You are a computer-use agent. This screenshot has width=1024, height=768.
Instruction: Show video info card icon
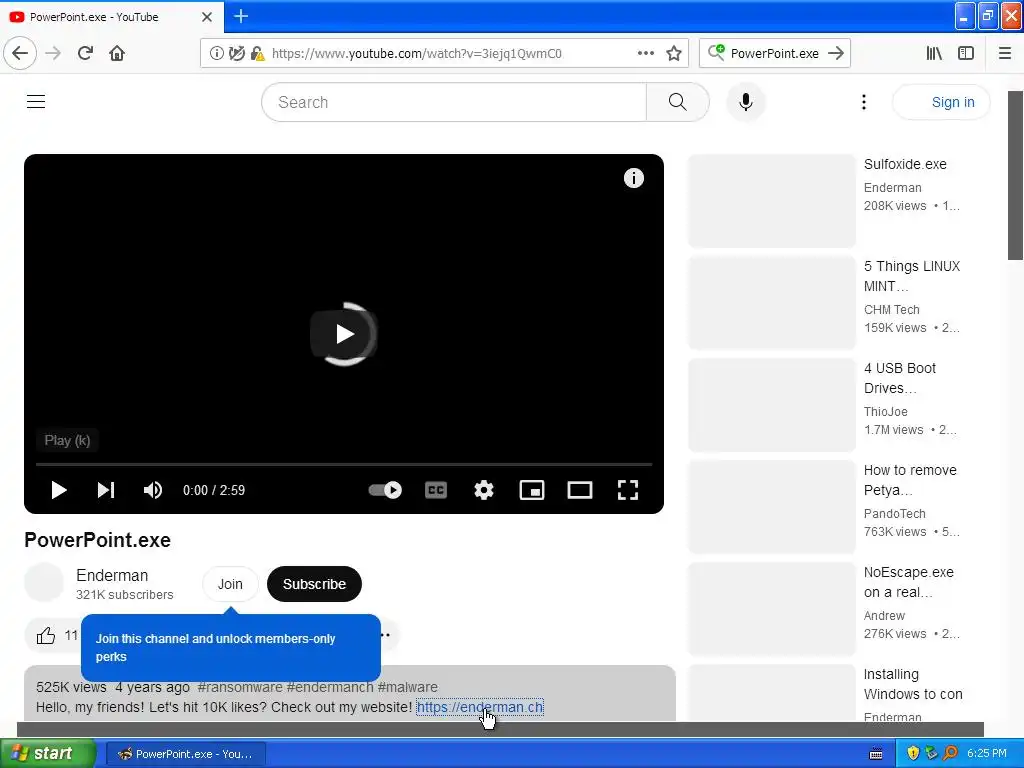point(633,178)
